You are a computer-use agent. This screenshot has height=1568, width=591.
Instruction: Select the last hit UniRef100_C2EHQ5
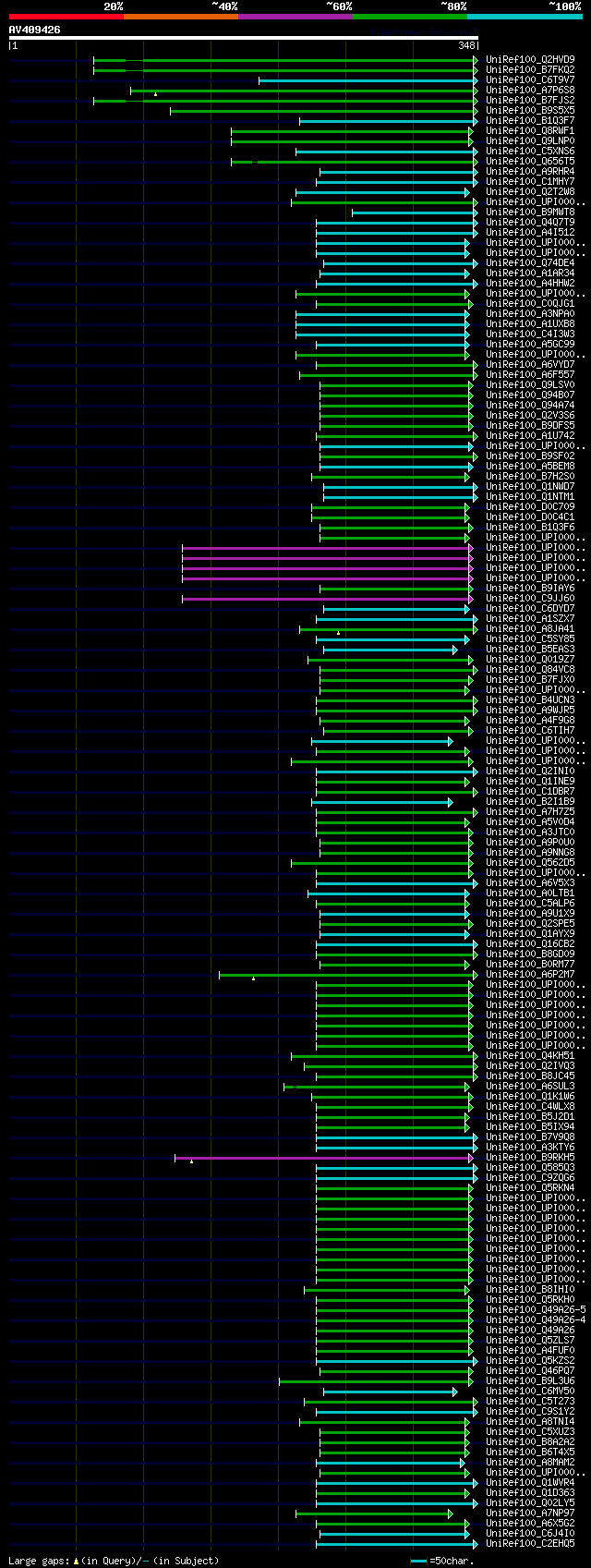pyautogui.click(x=530, y=1544)
